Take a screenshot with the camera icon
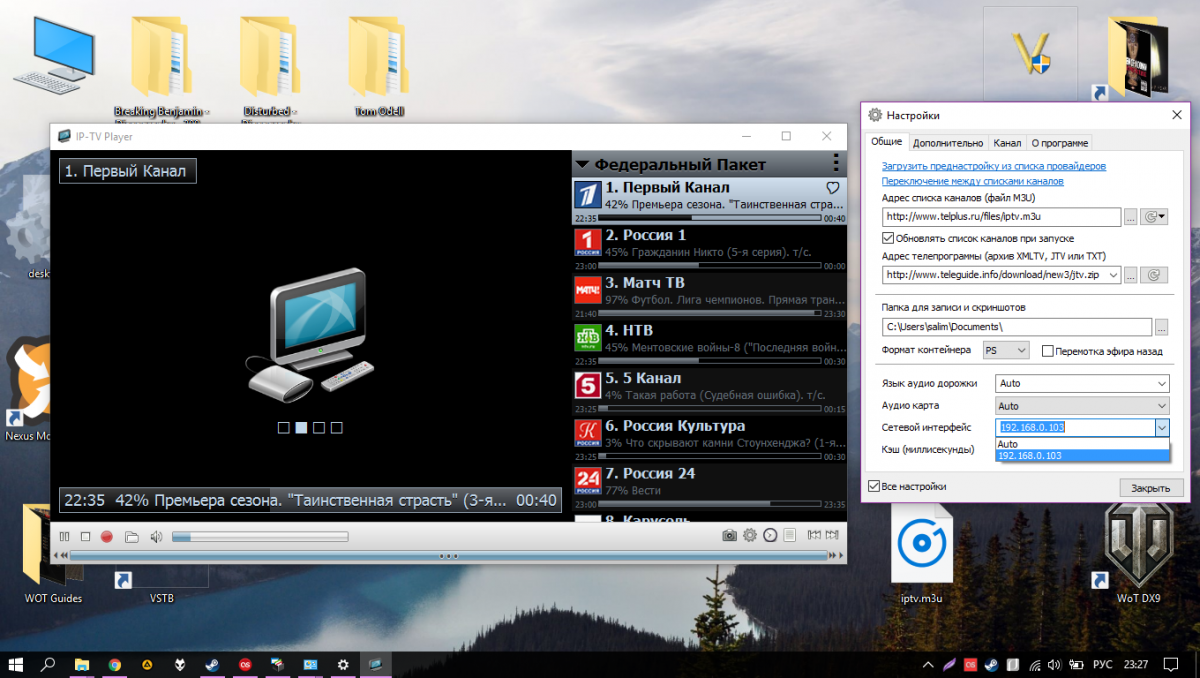Screen dimensions: 1200x678 pos(730,536)
